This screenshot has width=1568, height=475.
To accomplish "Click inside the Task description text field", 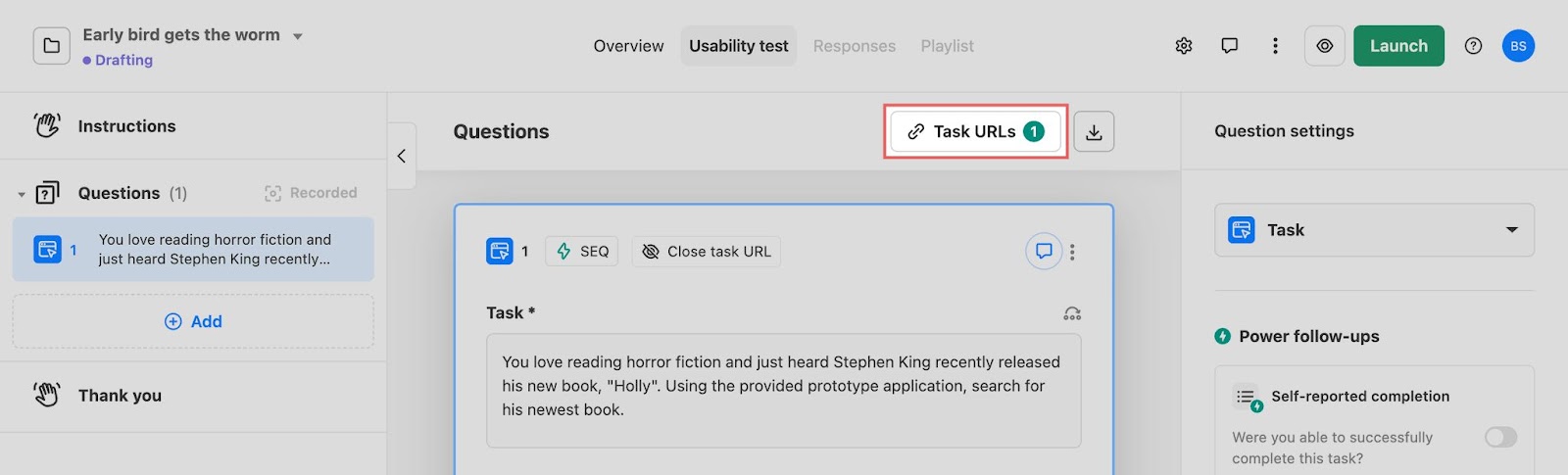I will point(783,391).
